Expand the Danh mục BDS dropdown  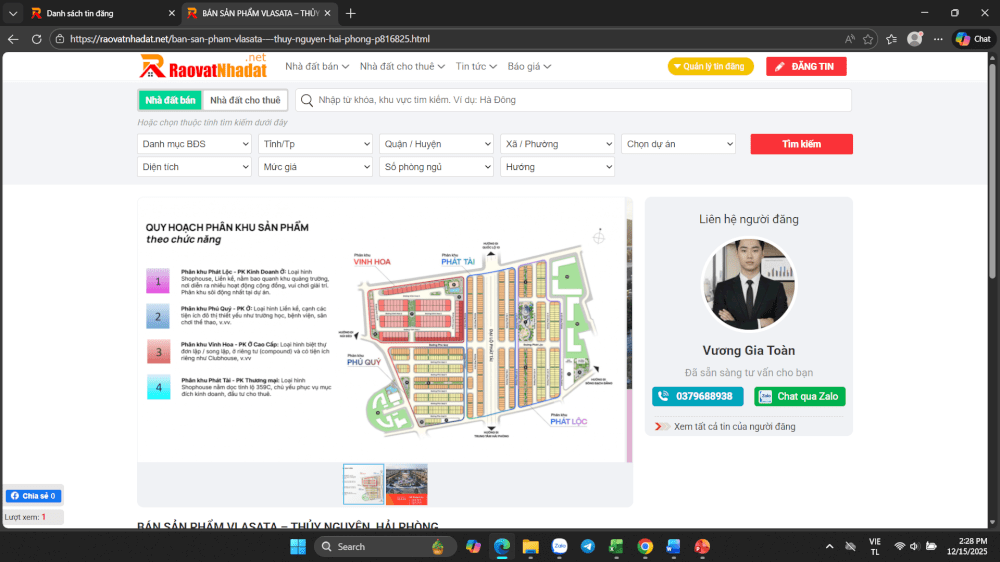click(x=194, y=144)
